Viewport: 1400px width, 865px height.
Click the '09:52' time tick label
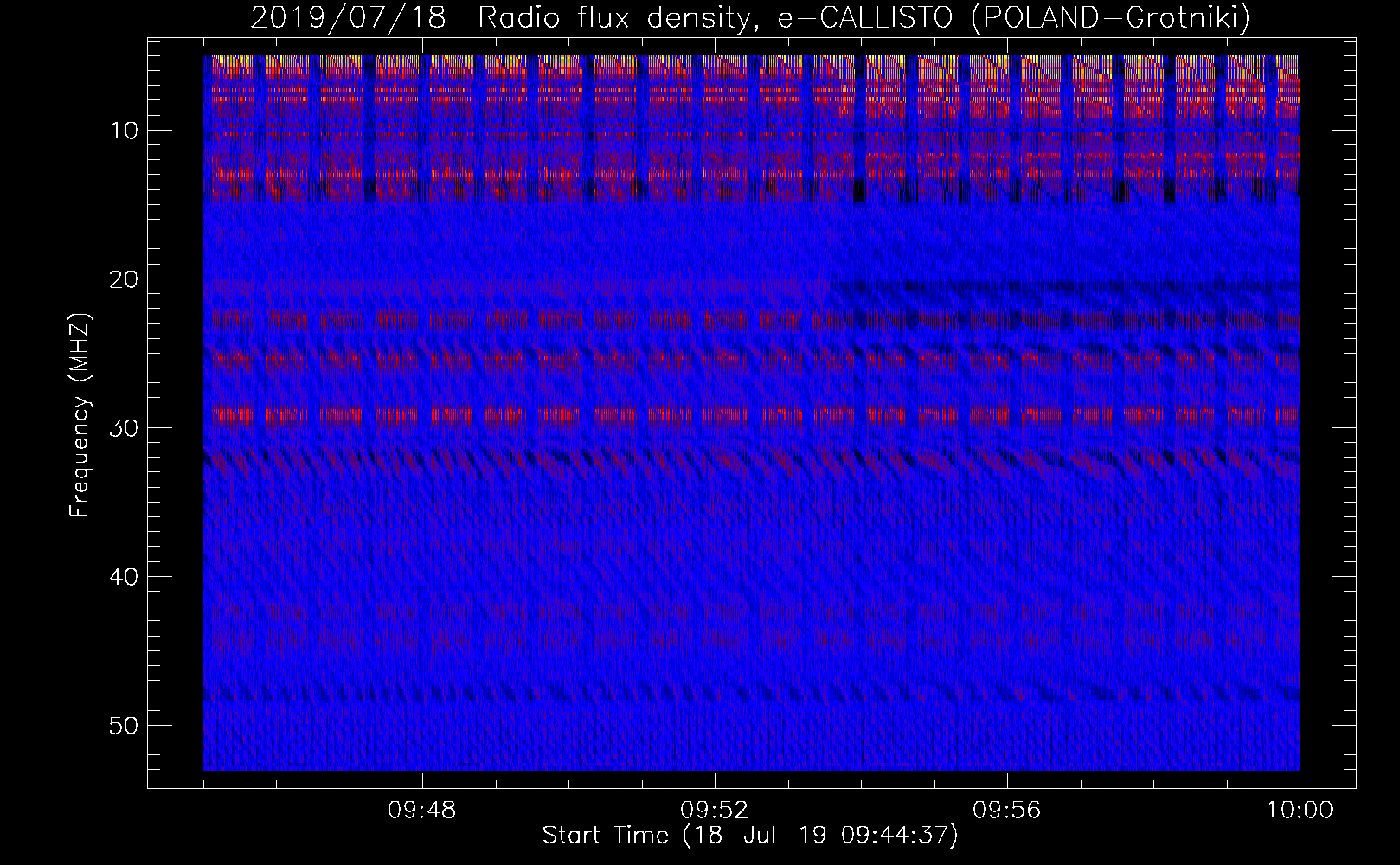click(715, 811)
